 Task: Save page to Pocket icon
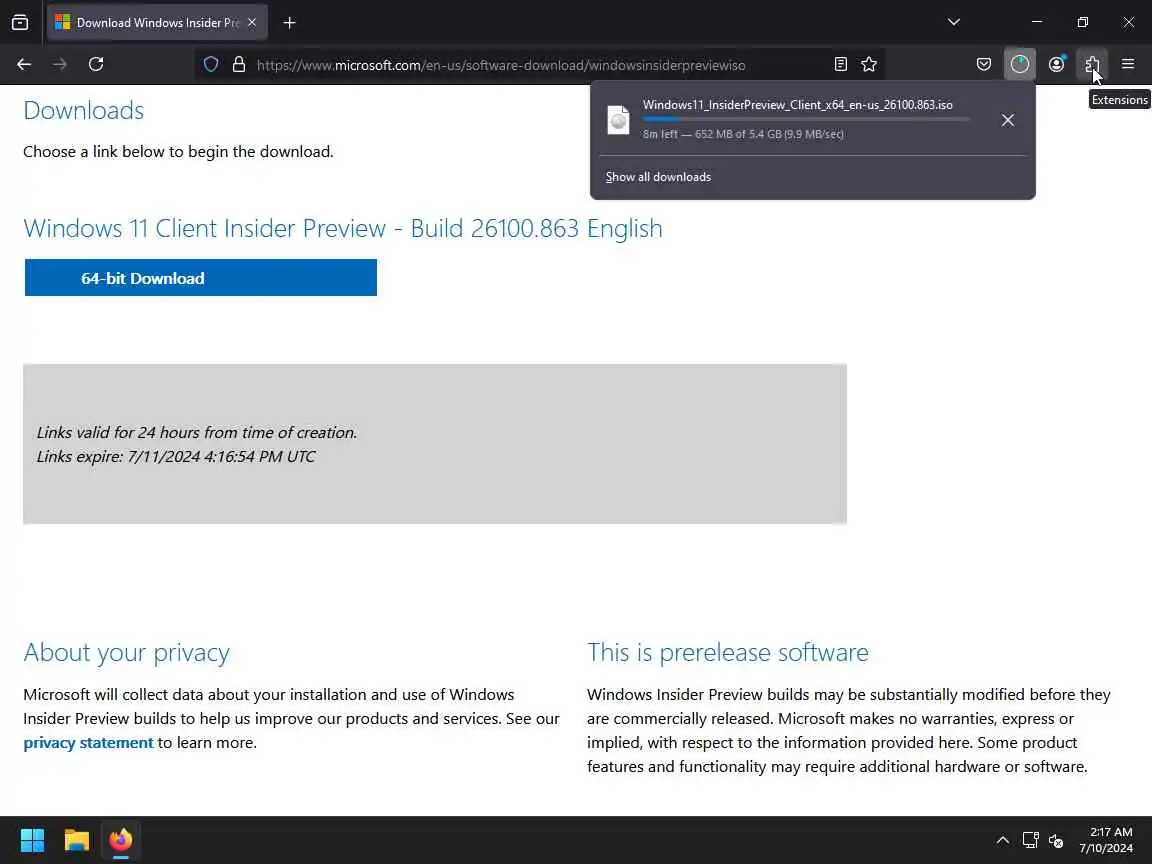pos(984,65)
